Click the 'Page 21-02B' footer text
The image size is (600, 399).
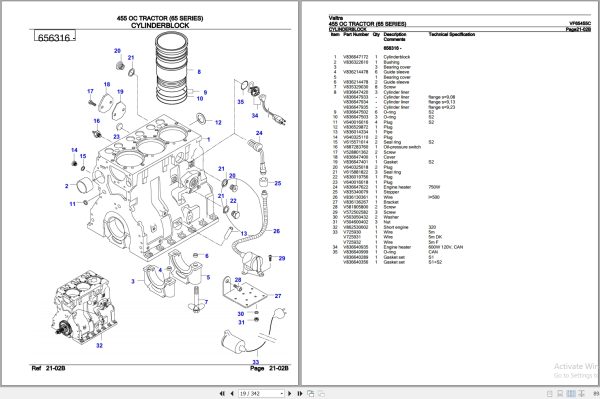click(x=269, y=368)
